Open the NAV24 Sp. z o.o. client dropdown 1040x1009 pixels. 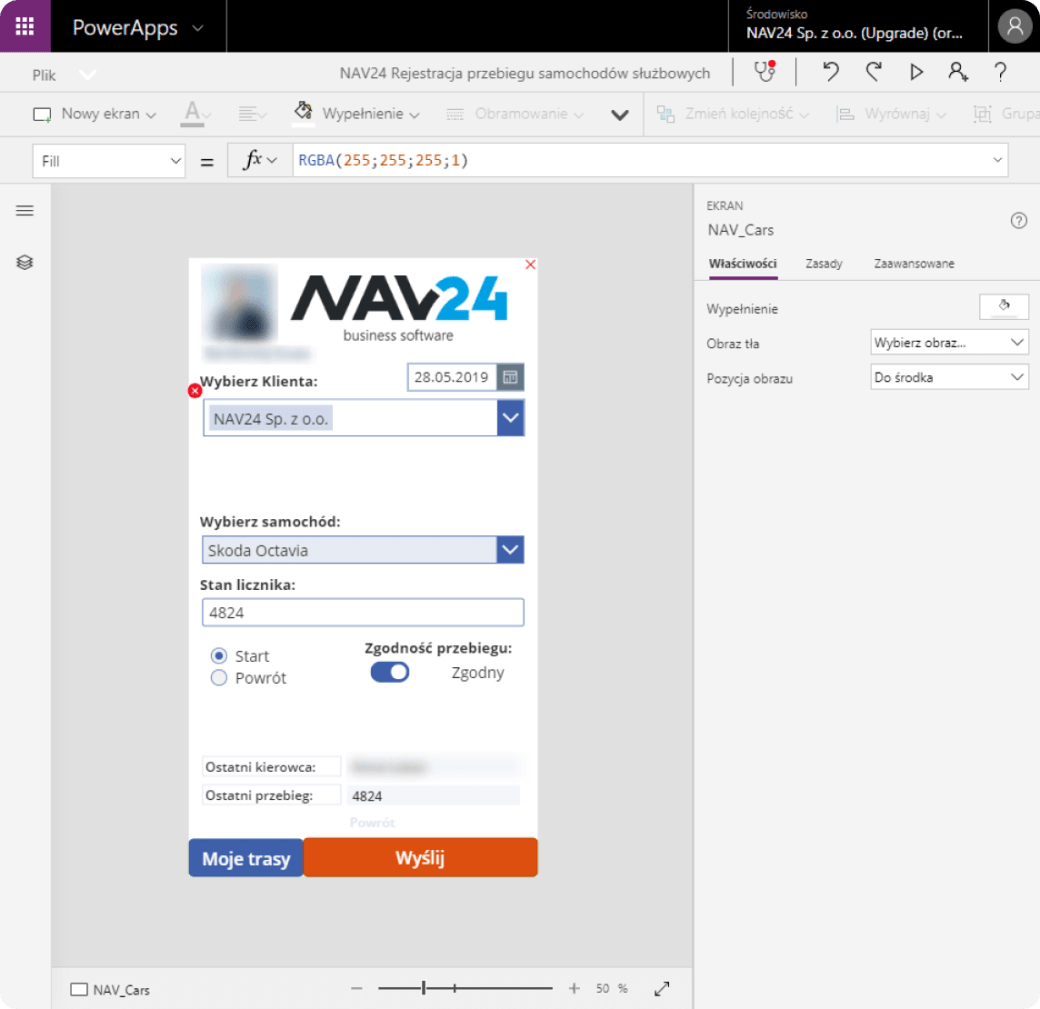pos(510,418)
